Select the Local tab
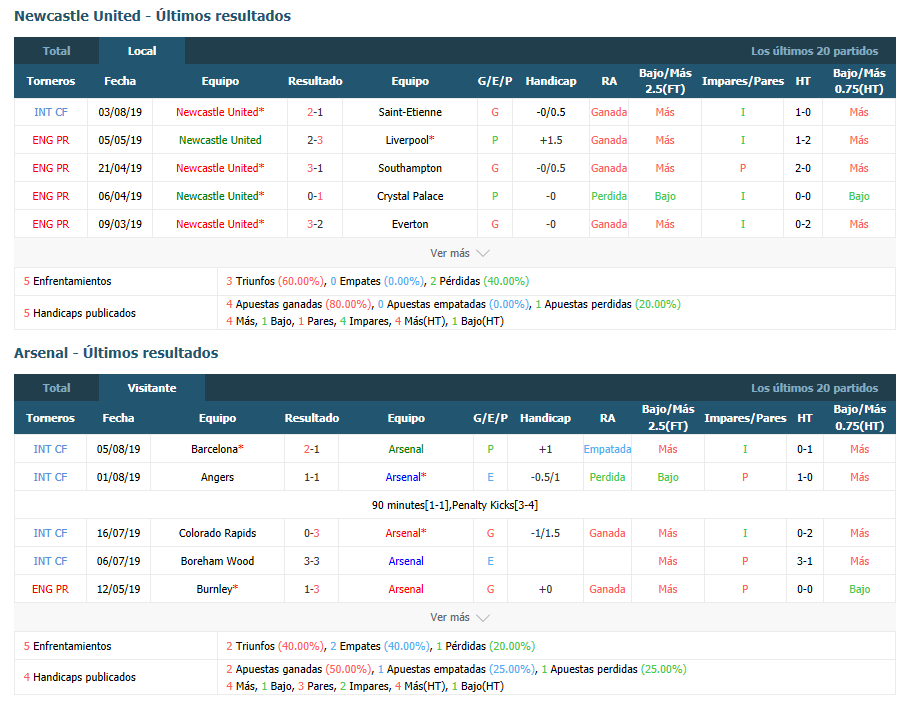 142,51
